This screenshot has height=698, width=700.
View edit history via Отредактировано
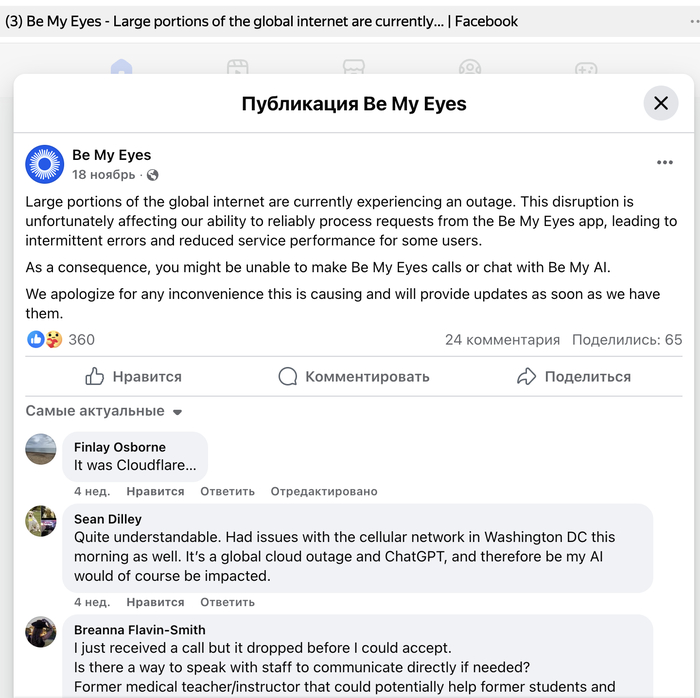(x=324, y=492)
